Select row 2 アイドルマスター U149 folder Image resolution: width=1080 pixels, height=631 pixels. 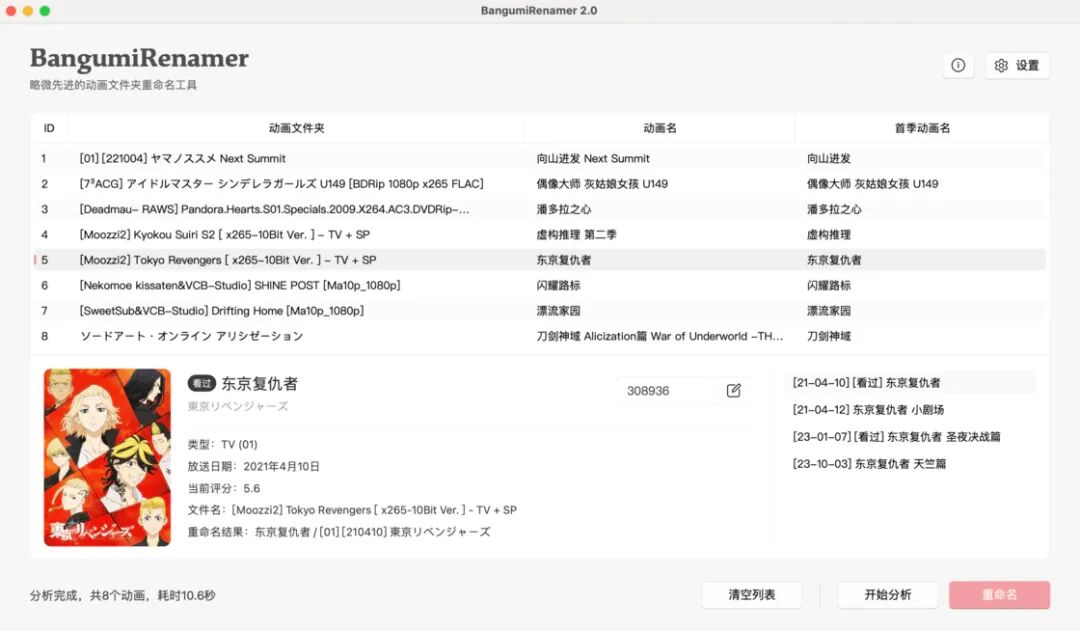pyautogui.click(x=539, y=184)
